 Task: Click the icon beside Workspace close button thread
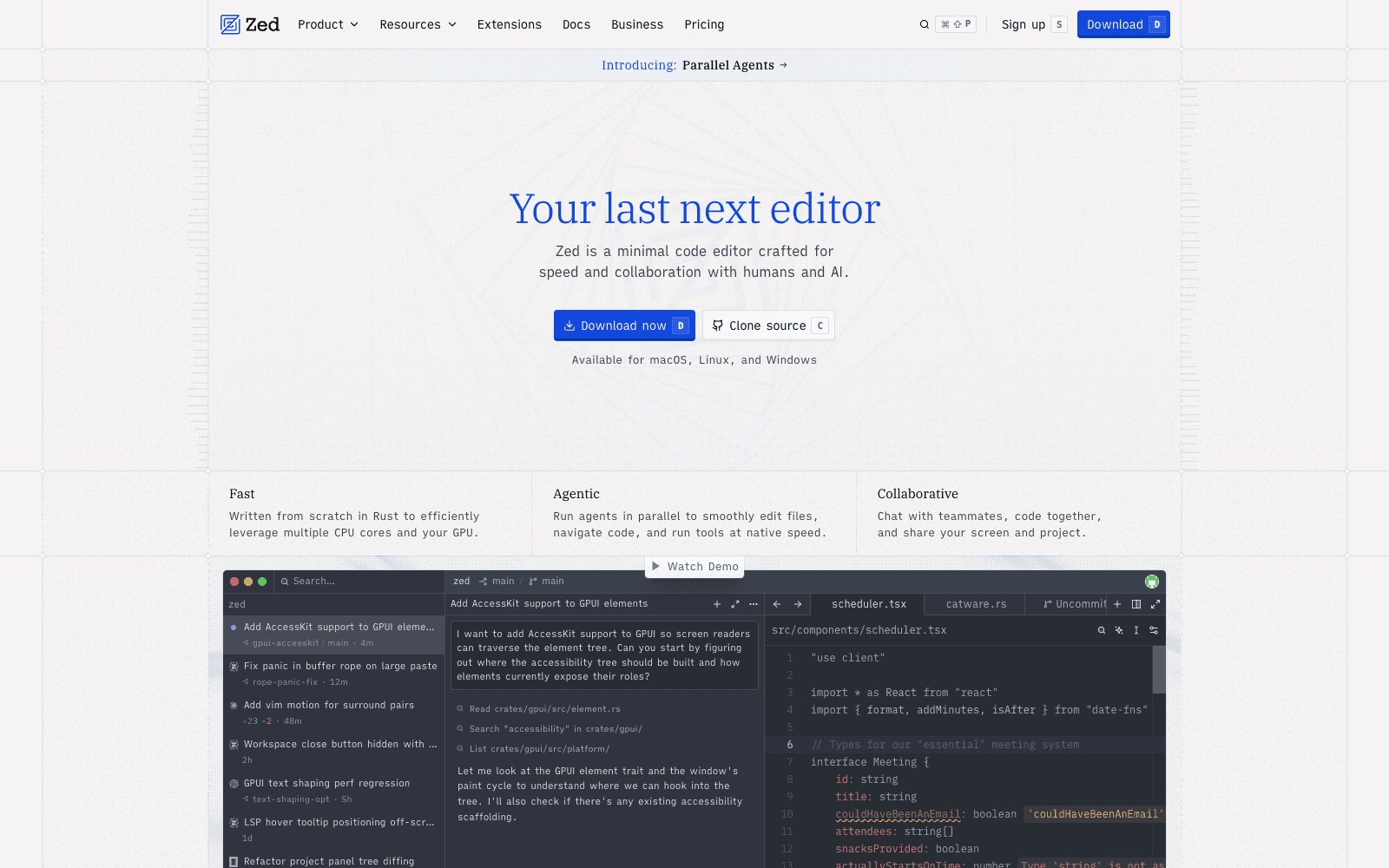[x=234, y=745]
